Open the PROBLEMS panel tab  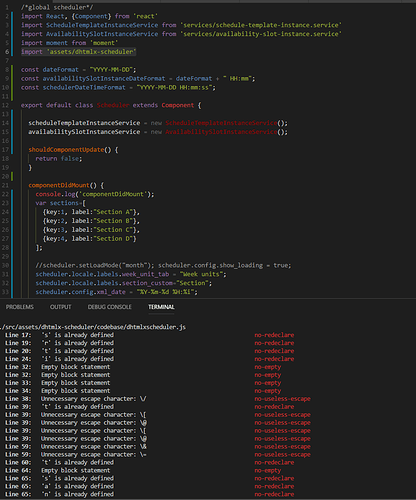coord(20,307)
